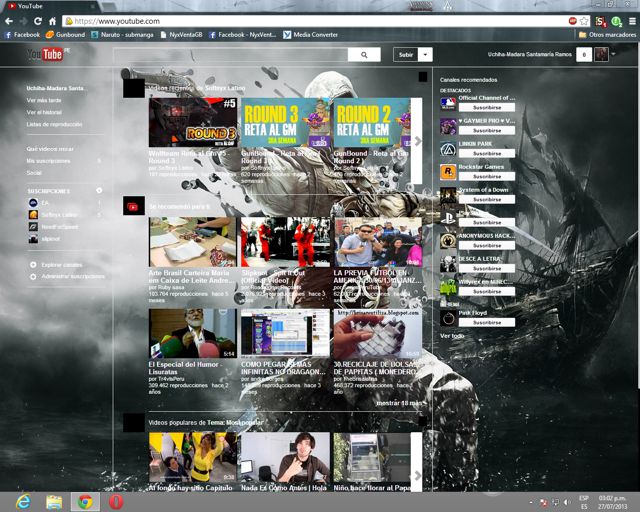Image resolution: width=640 pixels, height=512 pixels.
Task: Click the YouTube search field
Action: (x=231, y=55)
